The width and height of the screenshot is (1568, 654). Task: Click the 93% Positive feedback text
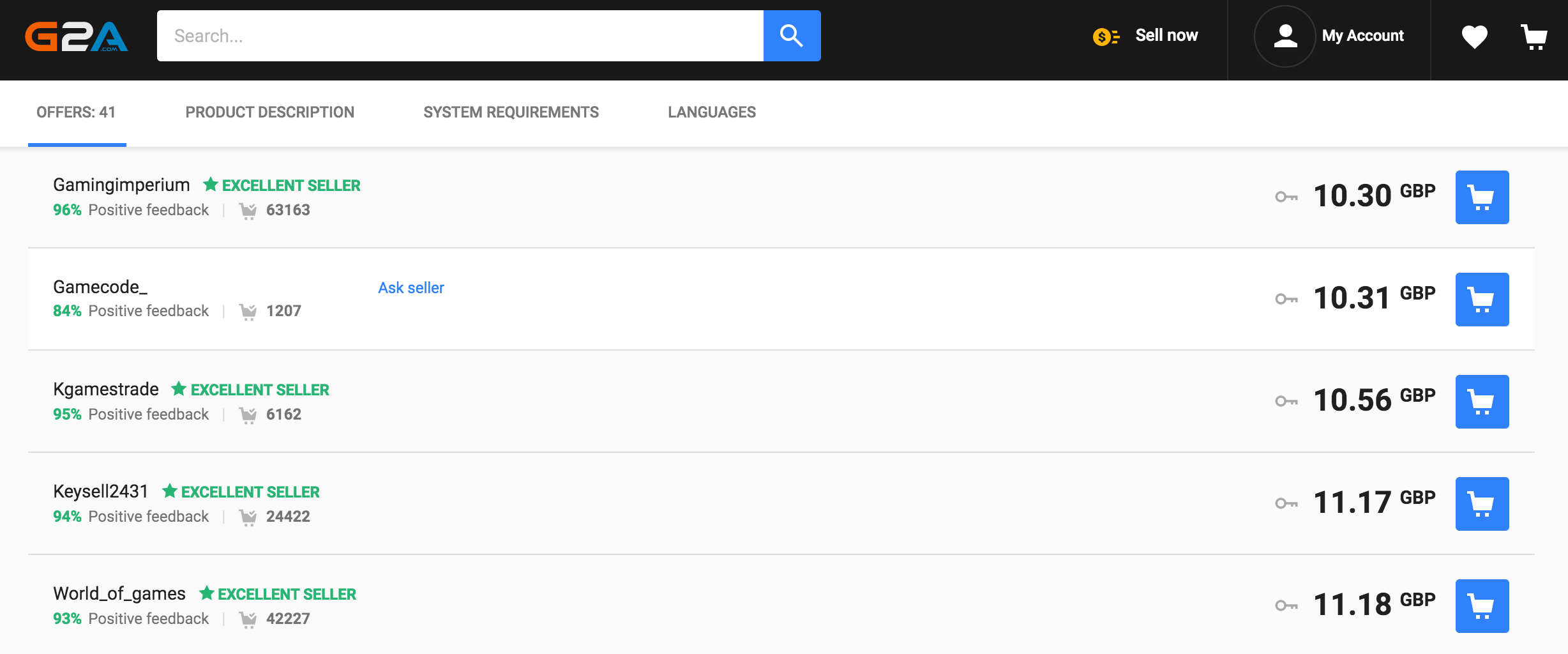(x=131, y=619)
